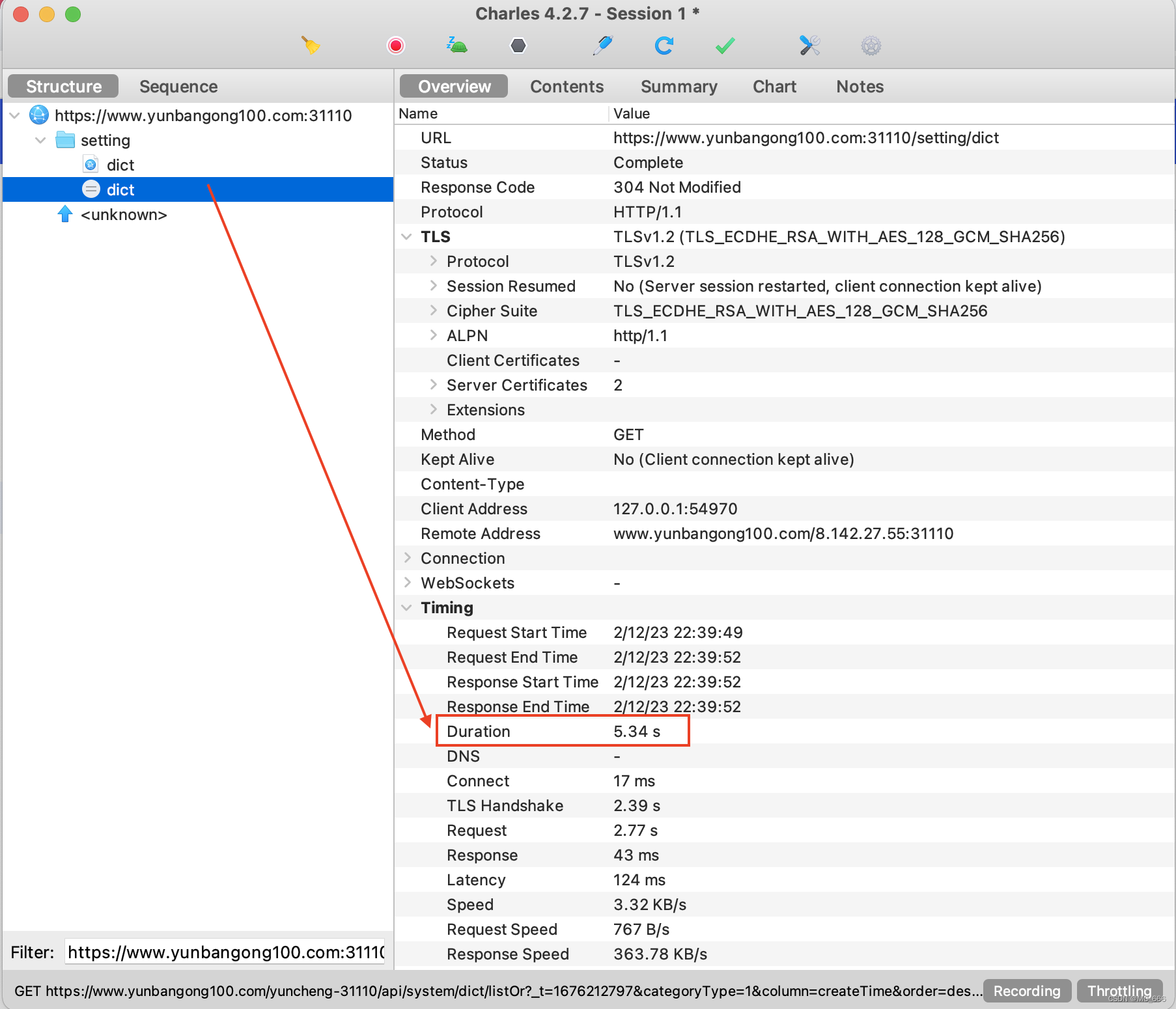
Task: Open the Notes tab
Action: [x=860, y=87]
